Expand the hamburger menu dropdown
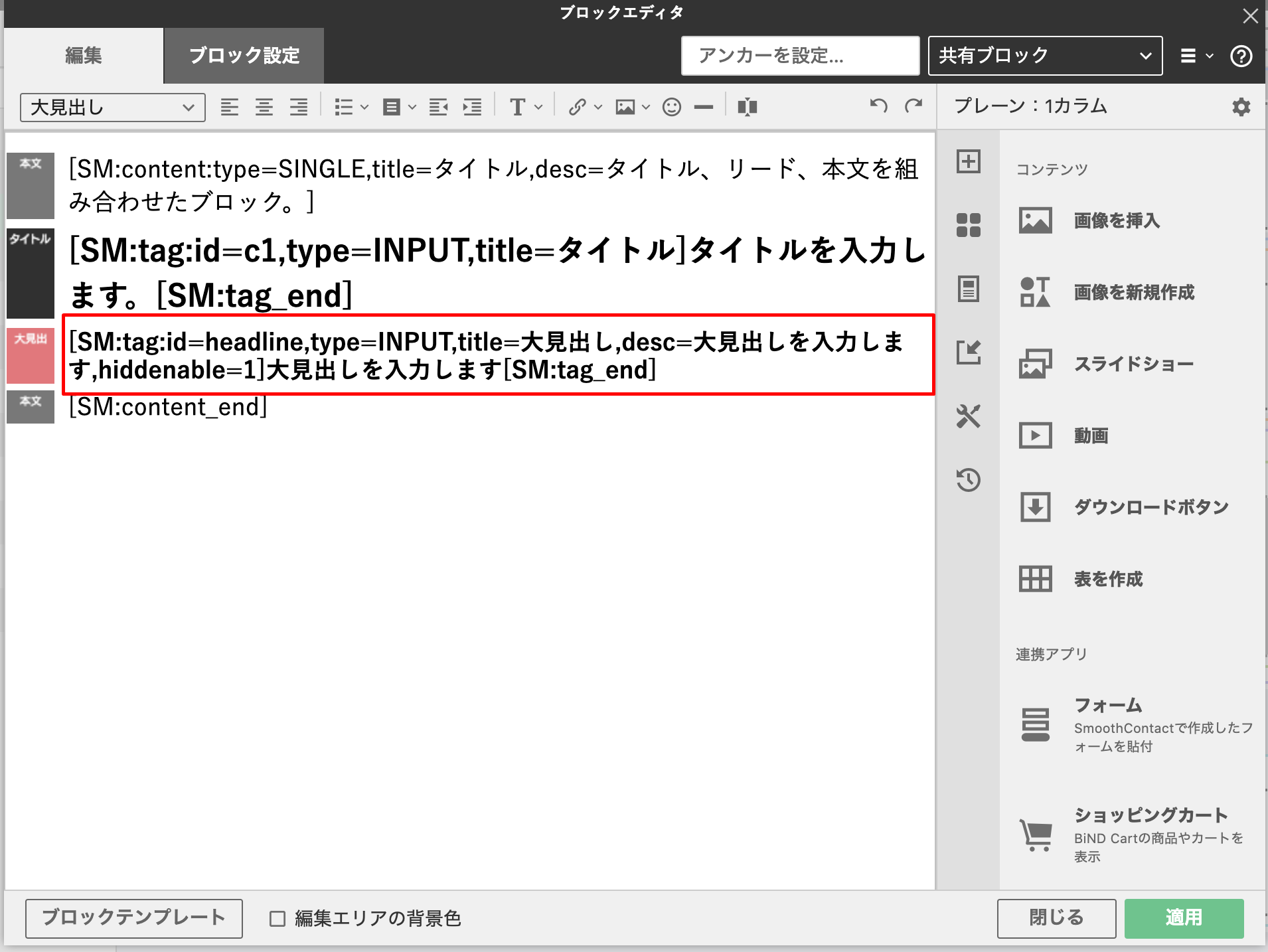 coord(1197,56)
